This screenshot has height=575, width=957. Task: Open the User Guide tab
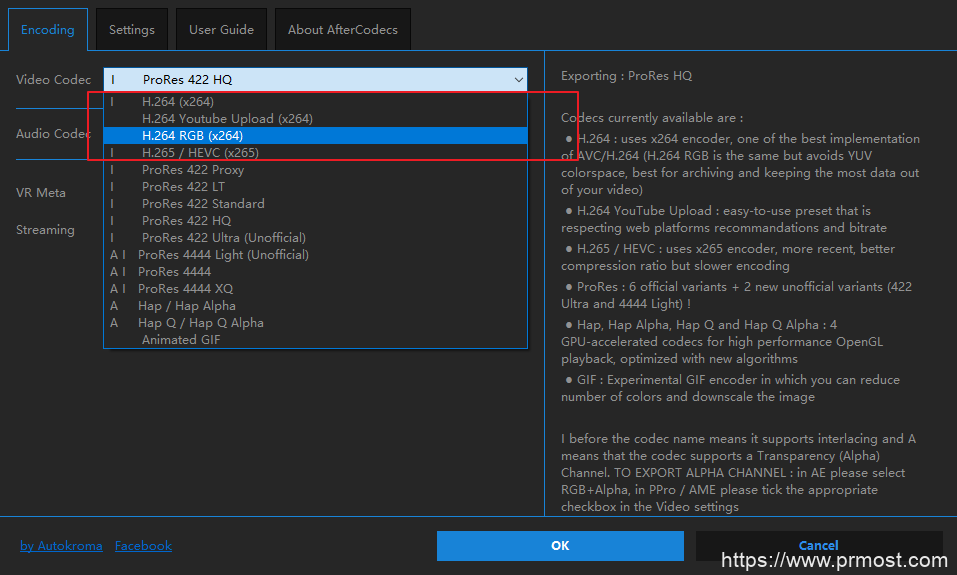(x=222, y=29)
